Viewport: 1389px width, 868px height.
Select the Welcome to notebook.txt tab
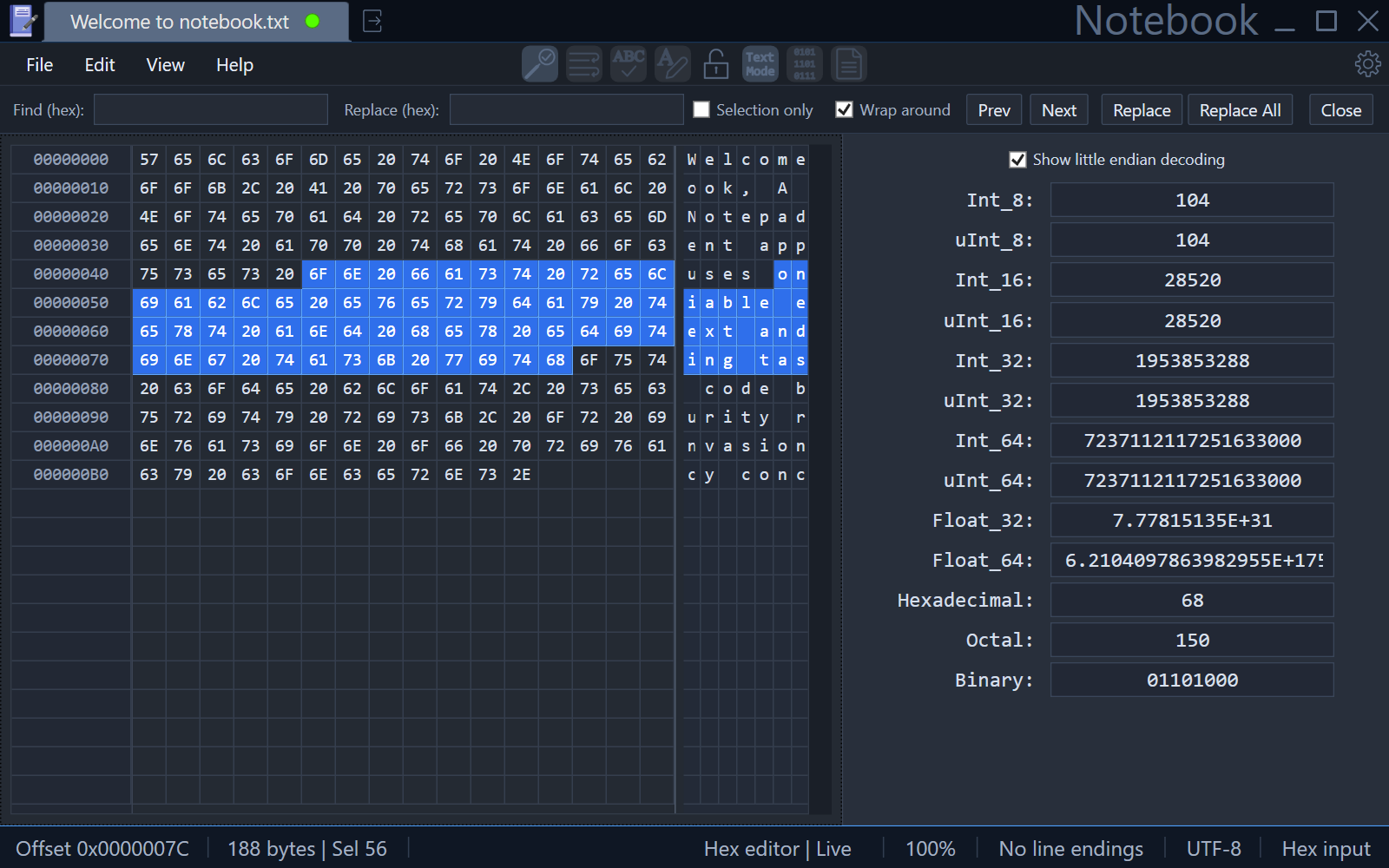click(196, 22)
